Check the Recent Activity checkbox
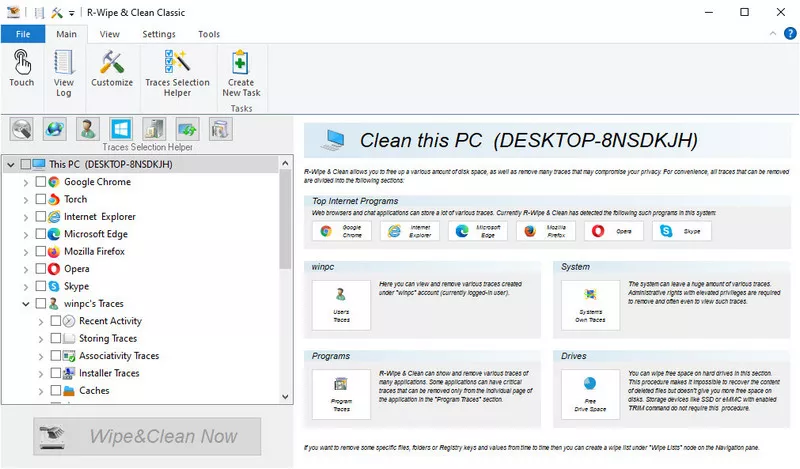The height and width of the screenshot is (469, 800). click(x=56, y=320)
